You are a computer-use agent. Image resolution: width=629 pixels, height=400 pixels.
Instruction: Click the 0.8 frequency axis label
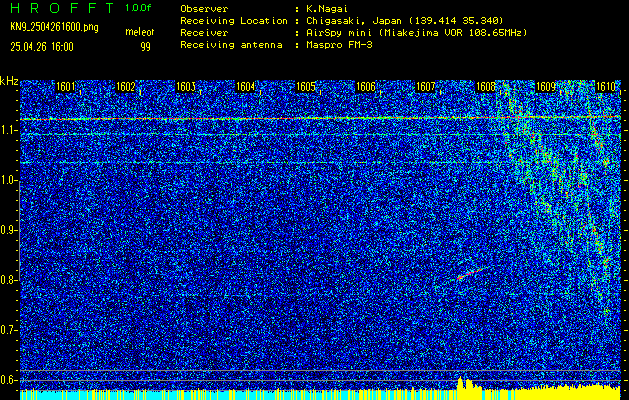click(x=7, y=280)
